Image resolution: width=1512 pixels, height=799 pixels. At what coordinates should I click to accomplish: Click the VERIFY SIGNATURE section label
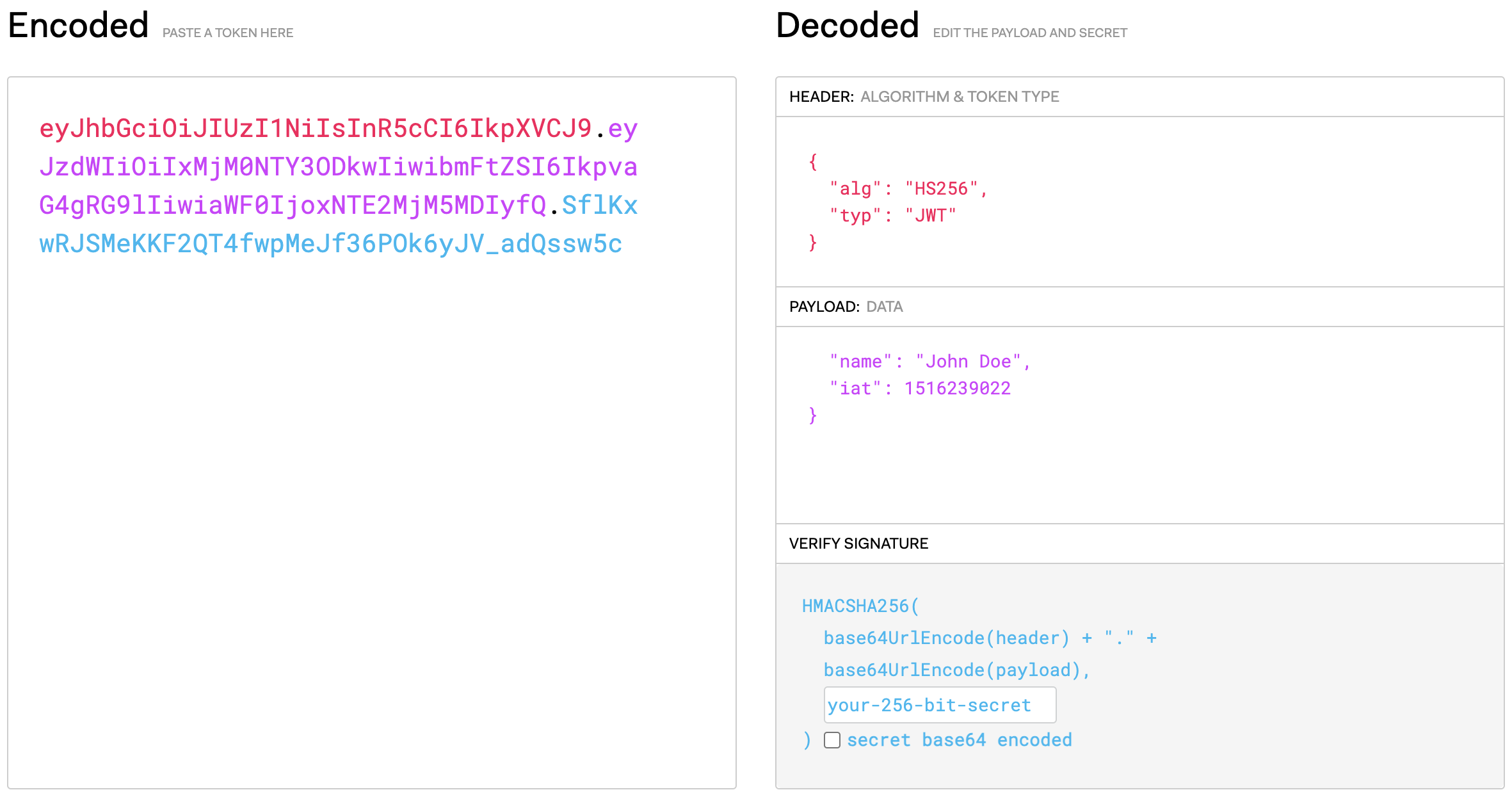858,544
